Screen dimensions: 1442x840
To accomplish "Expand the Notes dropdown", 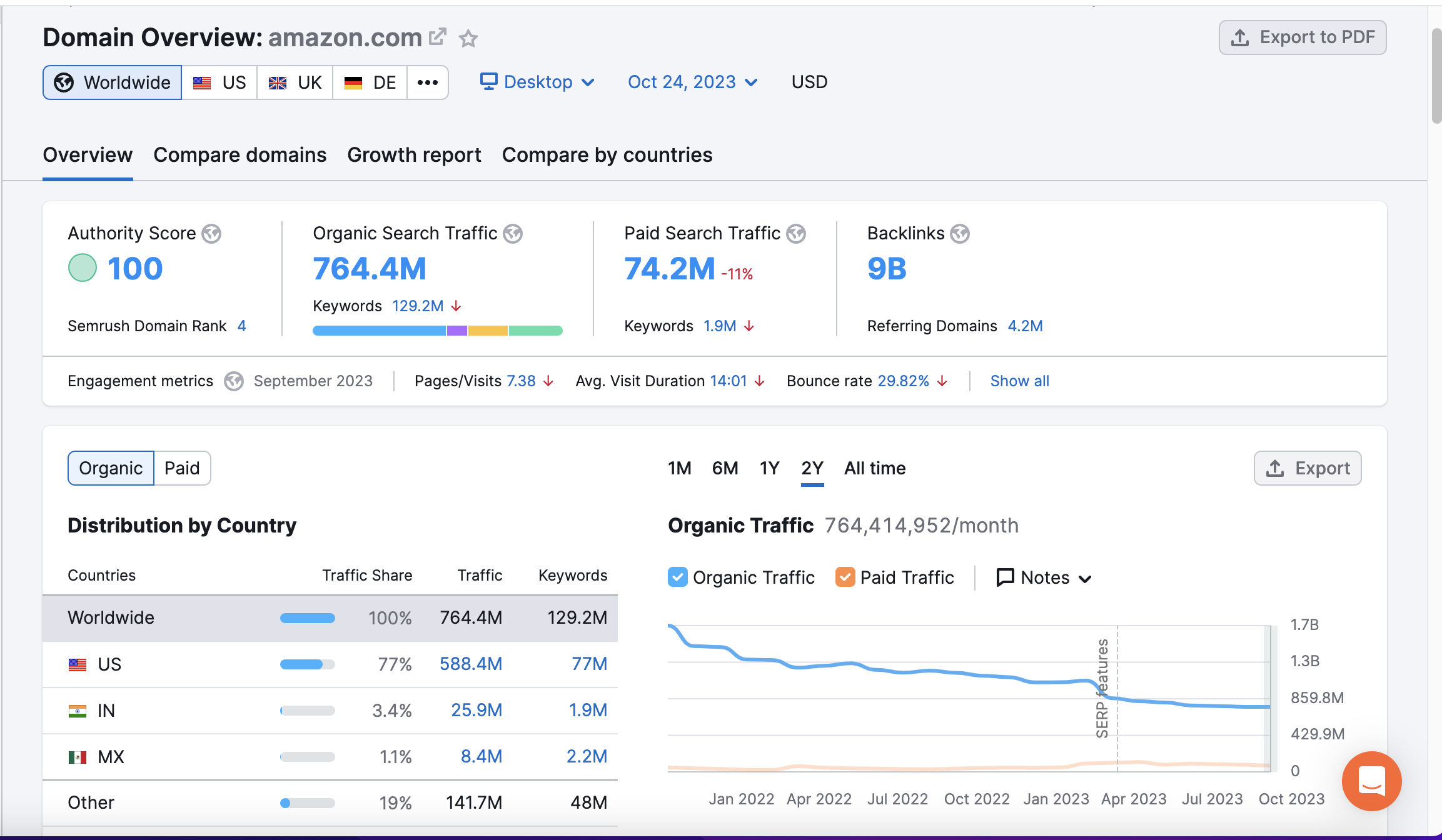I will pyautogui.click(x=1044, y=577).
